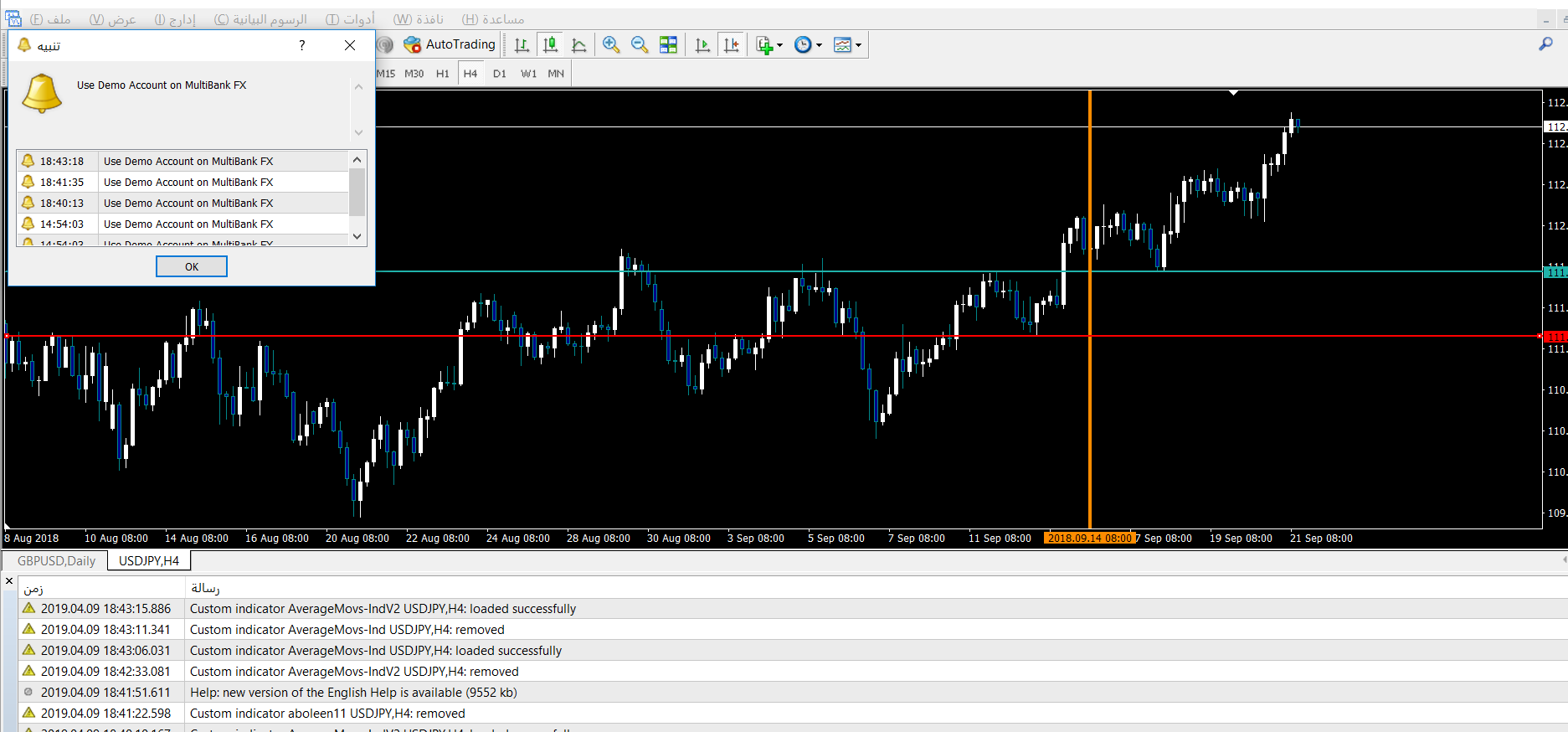Screen dimensions: 1568x732
Task: Select the D1 timeframe
Action: point(499,74)
